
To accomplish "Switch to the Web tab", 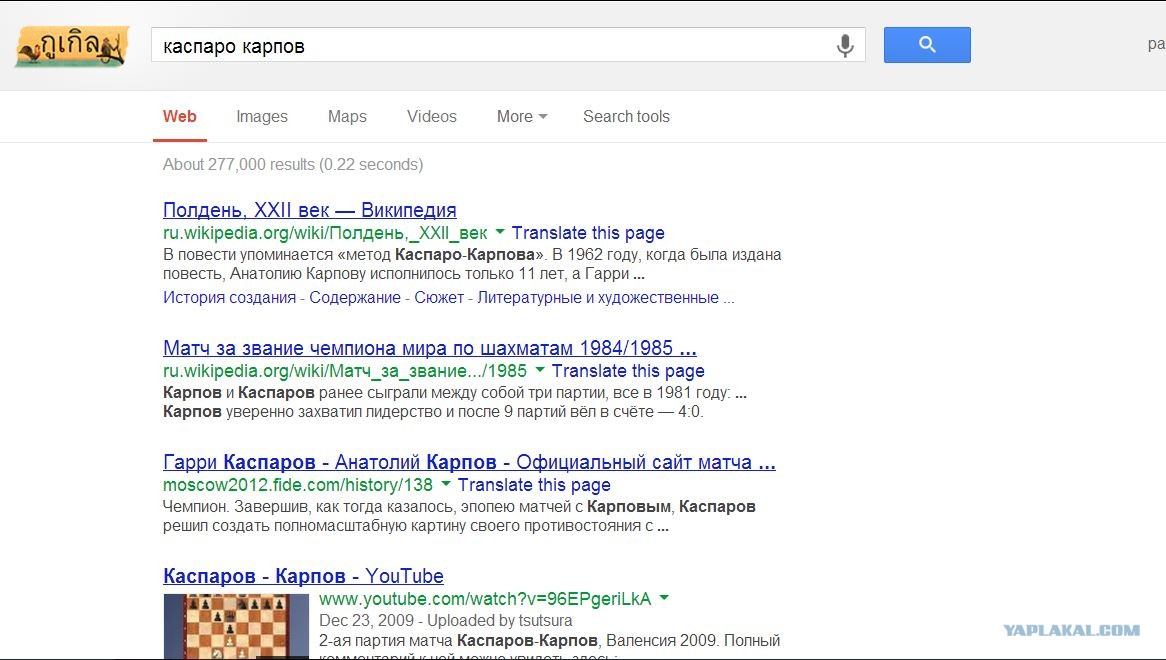I will tap(180, 117).
